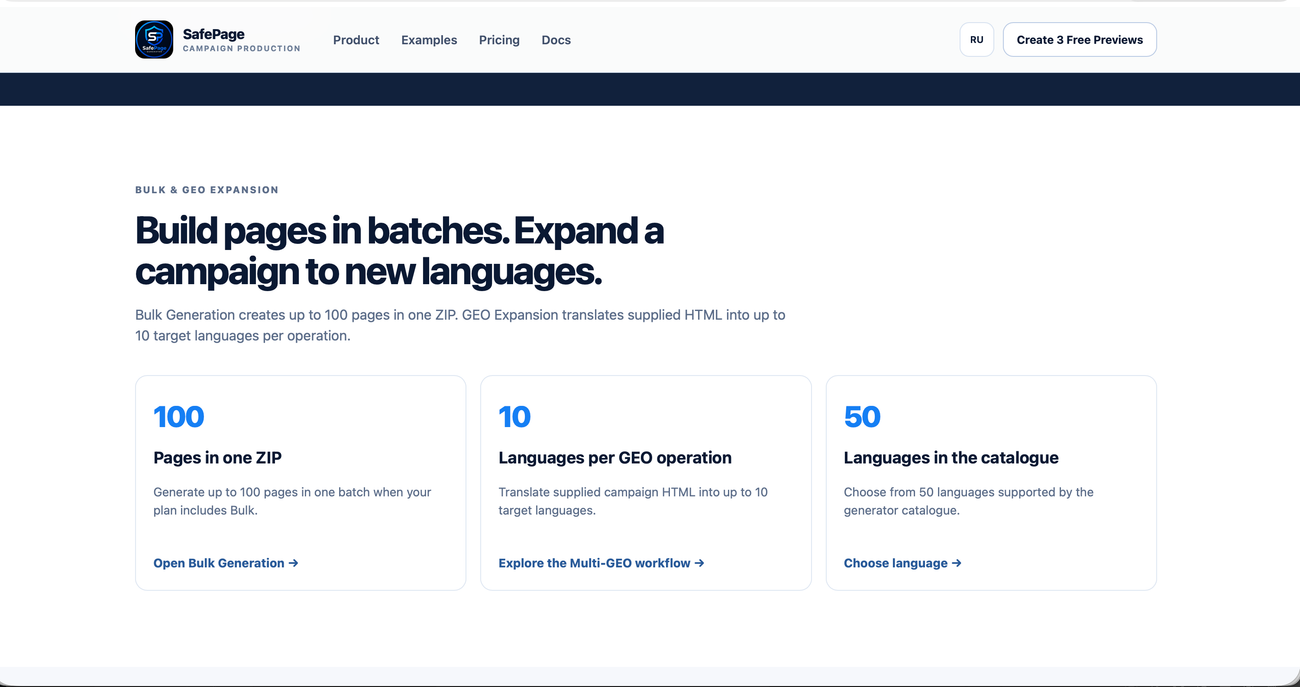Click 'Generate up to 100 pages' description
This screenshot has width=1300, height=687.
pyautogui.click(x=292, y=501)
